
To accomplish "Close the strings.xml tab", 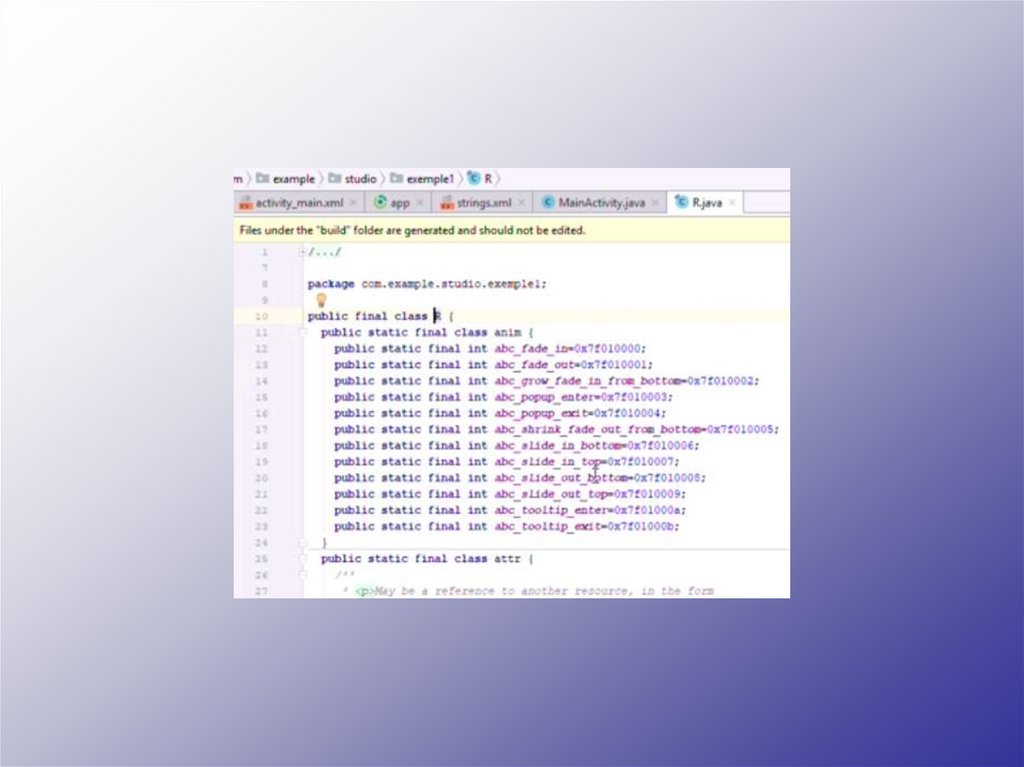I will point(522,203).
